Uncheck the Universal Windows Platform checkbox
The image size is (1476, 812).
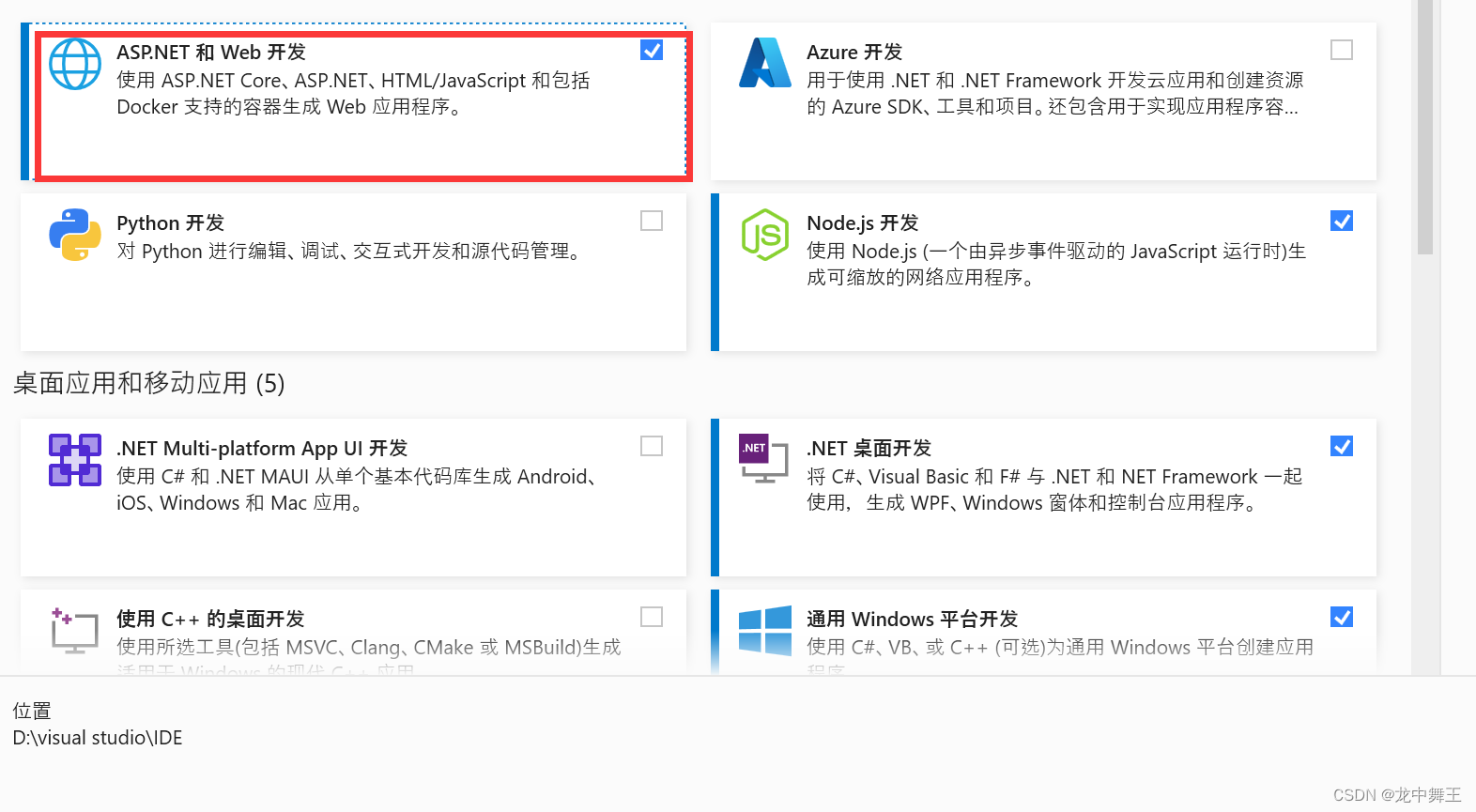click(x=1342, y=617)
